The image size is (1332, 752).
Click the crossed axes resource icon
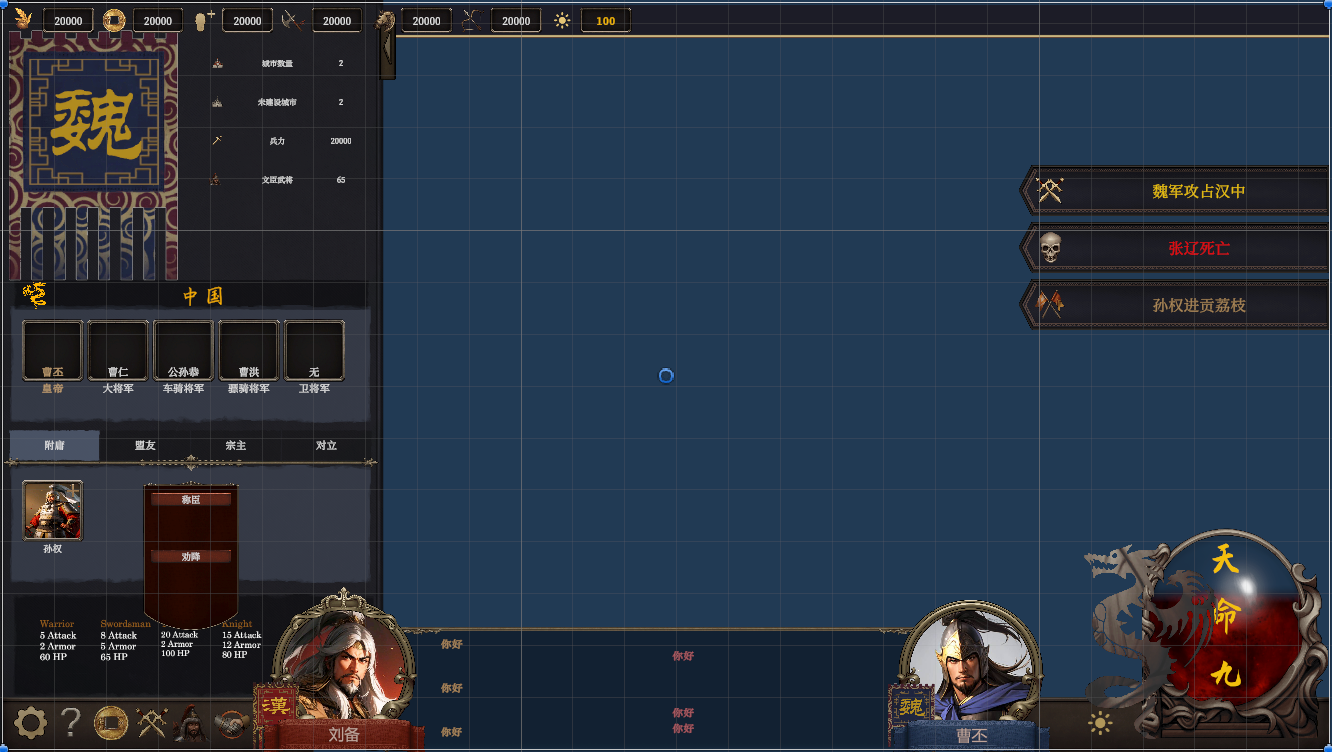pyautogui.click(x=292, y=19)
